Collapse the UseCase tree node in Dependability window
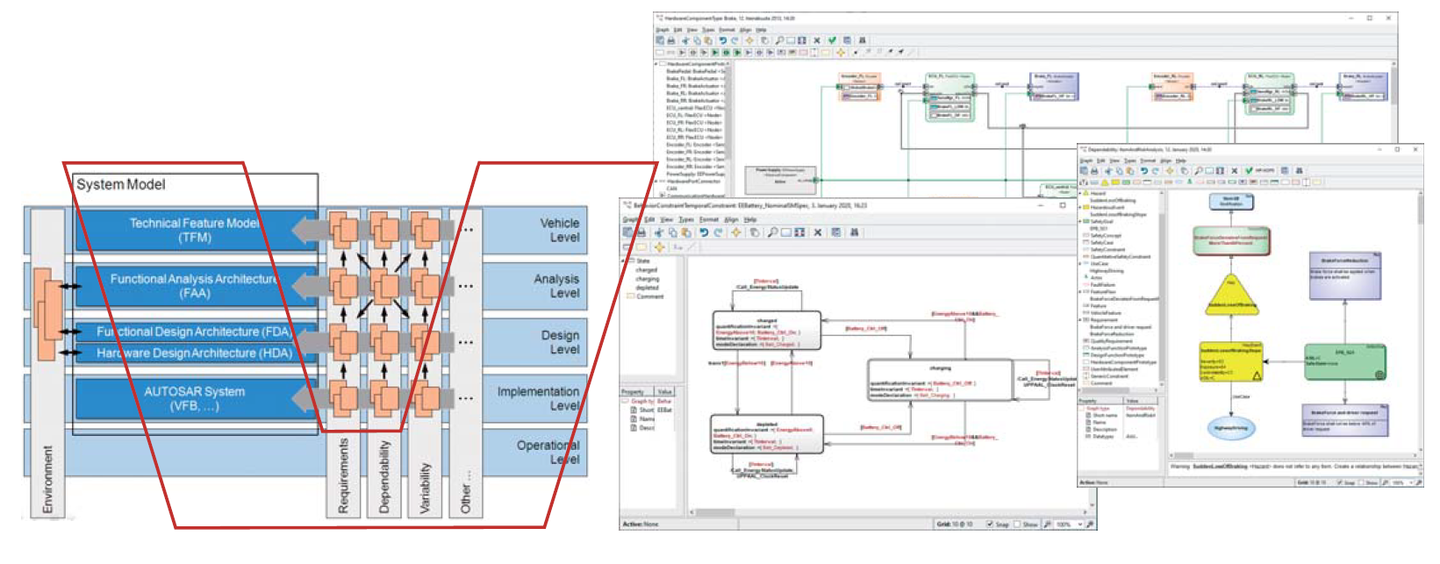The height and width of the screenshot is (564, 1440). [1080, 264]
